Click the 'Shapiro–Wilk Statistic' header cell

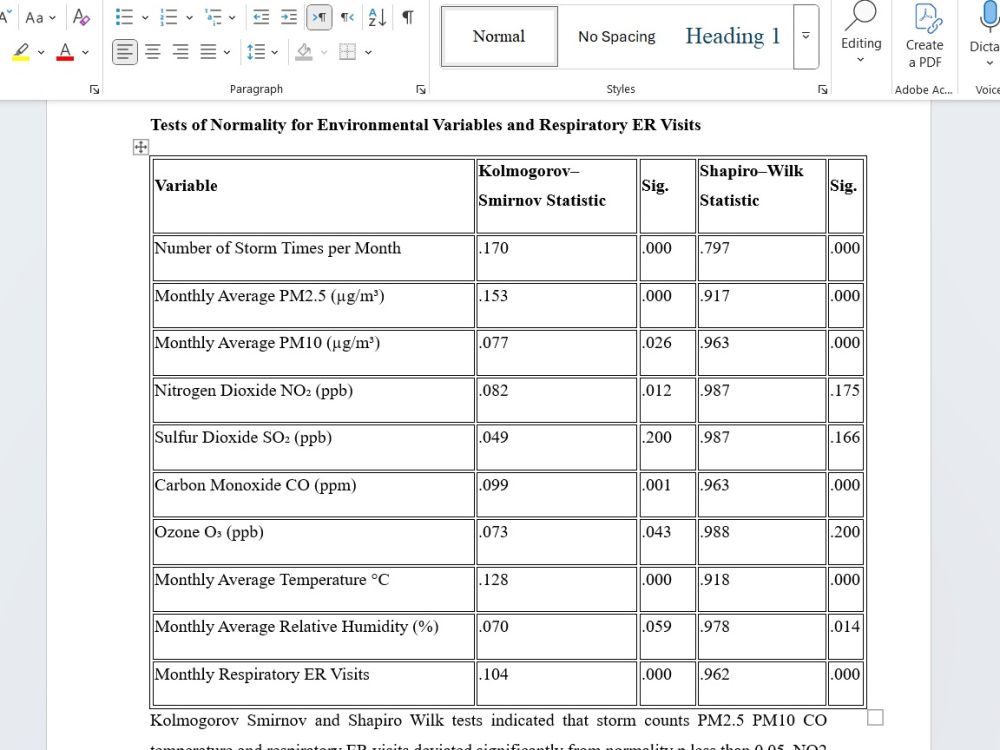click(762, 196)
